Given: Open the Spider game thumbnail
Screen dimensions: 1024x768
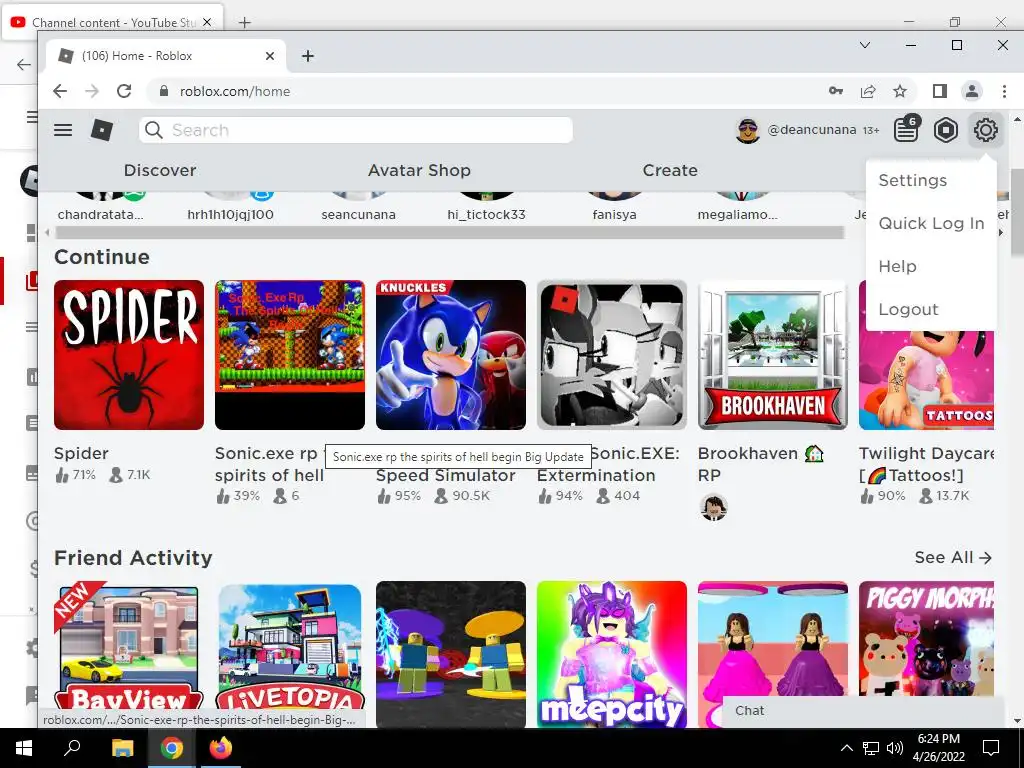Looking at the screenshot, I should [x=129, y=355].
